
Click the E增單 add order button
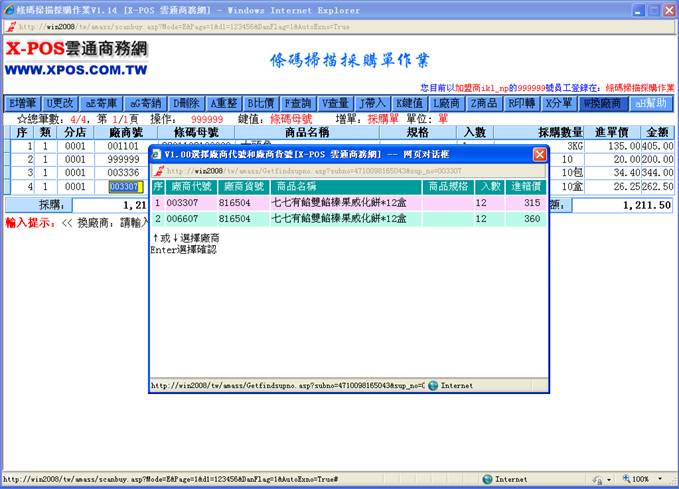[22, 103]
